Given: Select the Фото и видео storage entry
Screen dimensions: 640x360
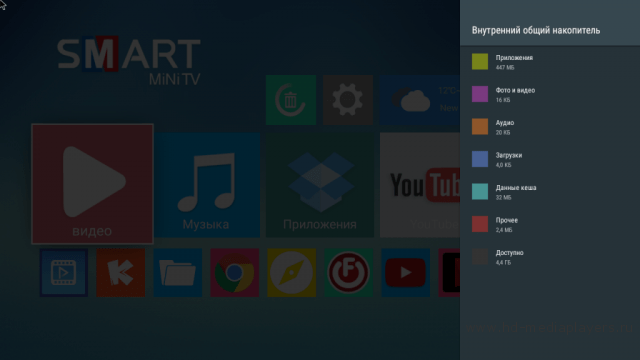Looking at the screenshot, I should 550,94.
